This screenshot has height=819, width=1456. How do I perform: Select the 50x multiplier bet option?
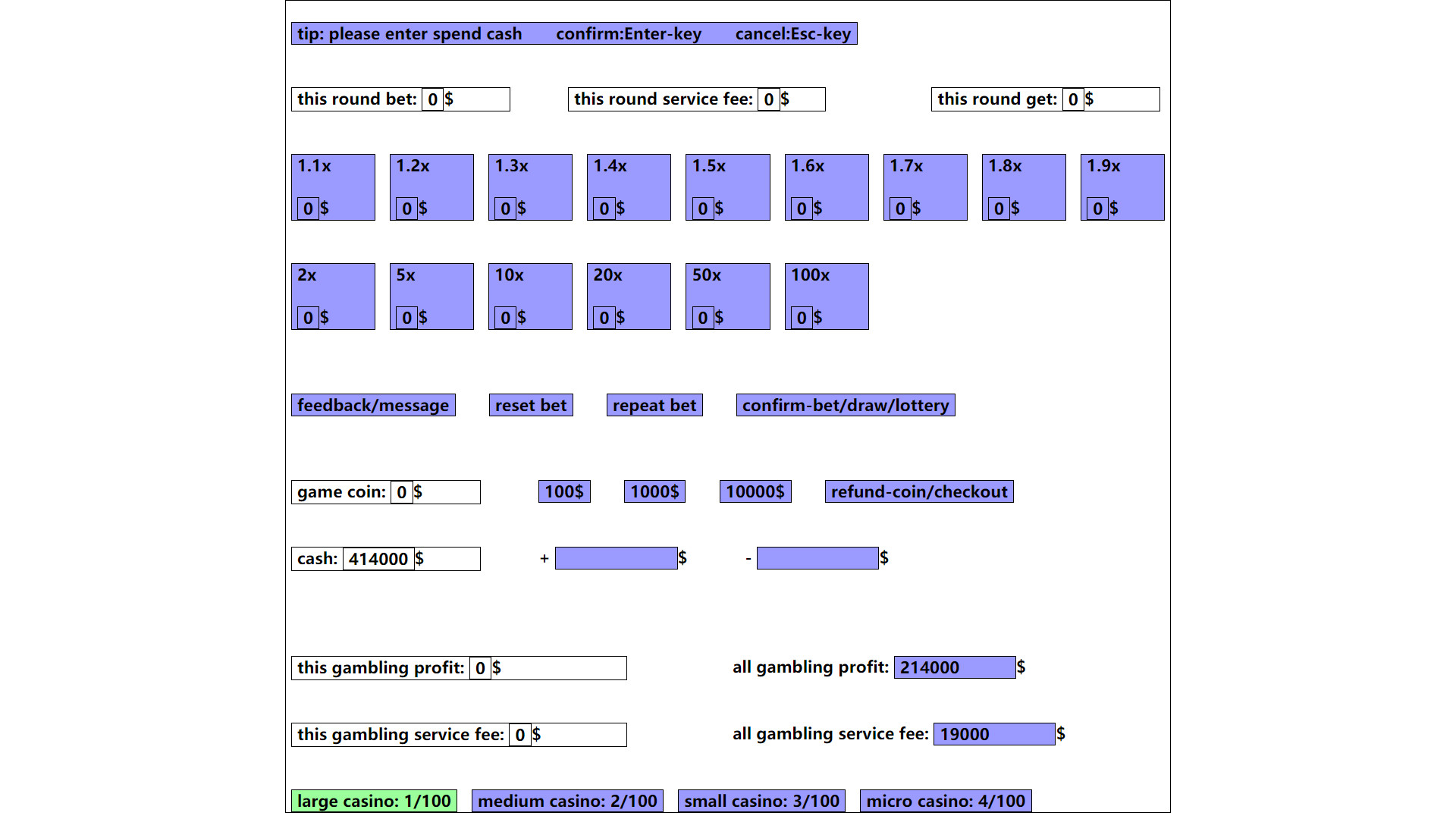tap(727, 296)
